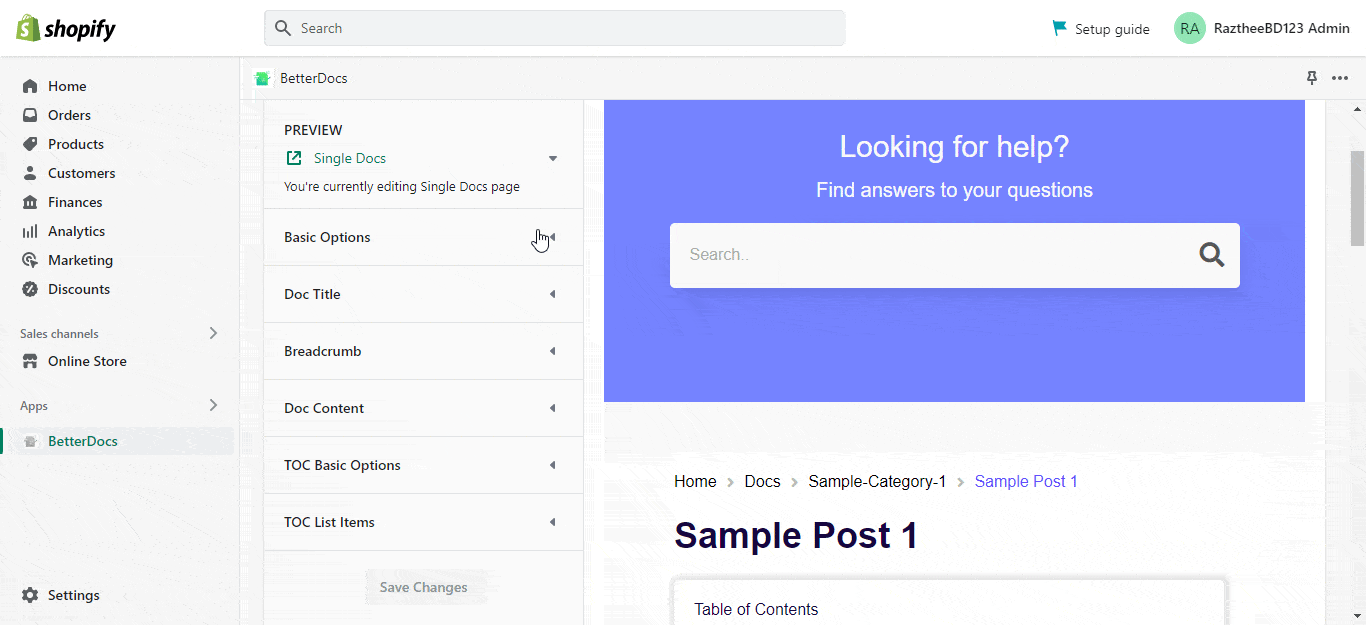Click the Looking for help? heading
1366x625 pixels.
coord(954,147)
